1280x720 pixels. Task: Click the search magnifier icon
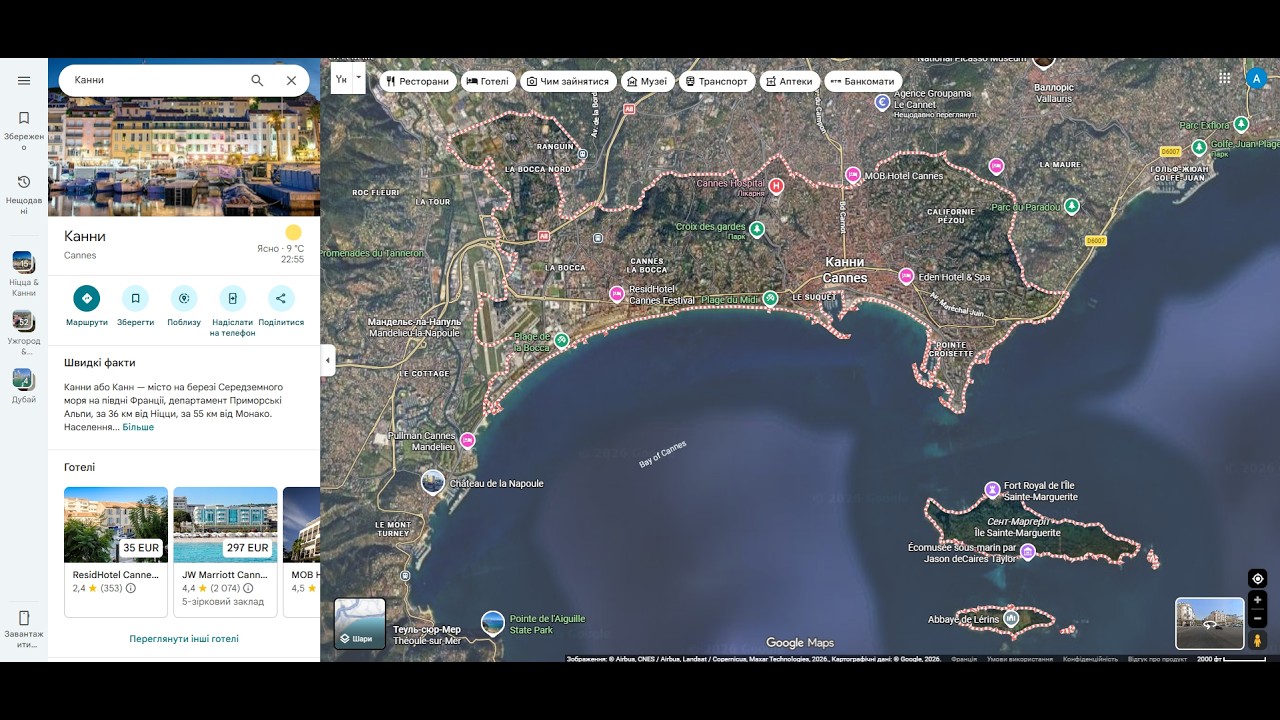coord(257,81)
